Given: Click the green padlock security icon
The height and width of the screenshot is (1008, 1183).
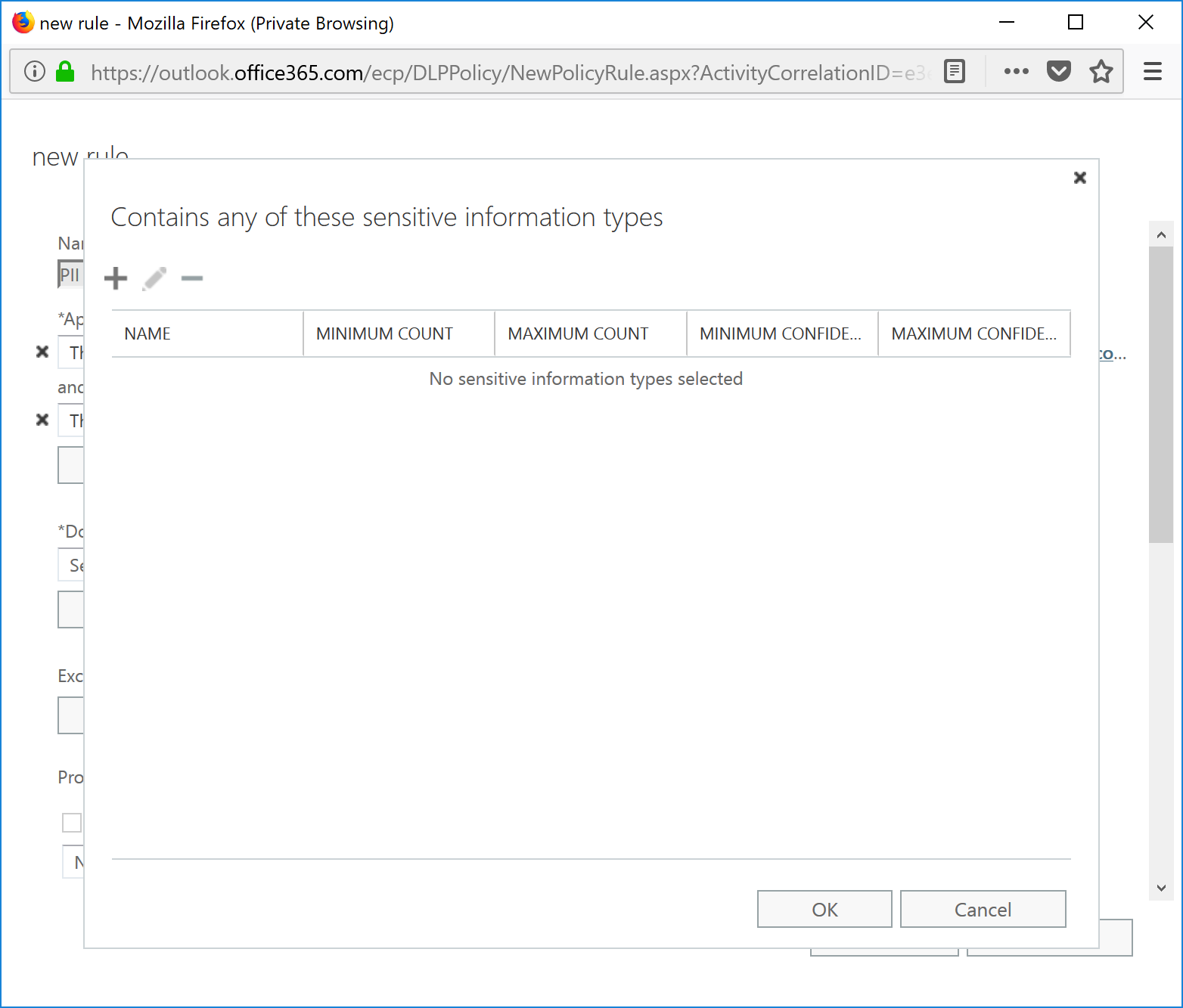Looking at the screenshot, I should point(65,72).
